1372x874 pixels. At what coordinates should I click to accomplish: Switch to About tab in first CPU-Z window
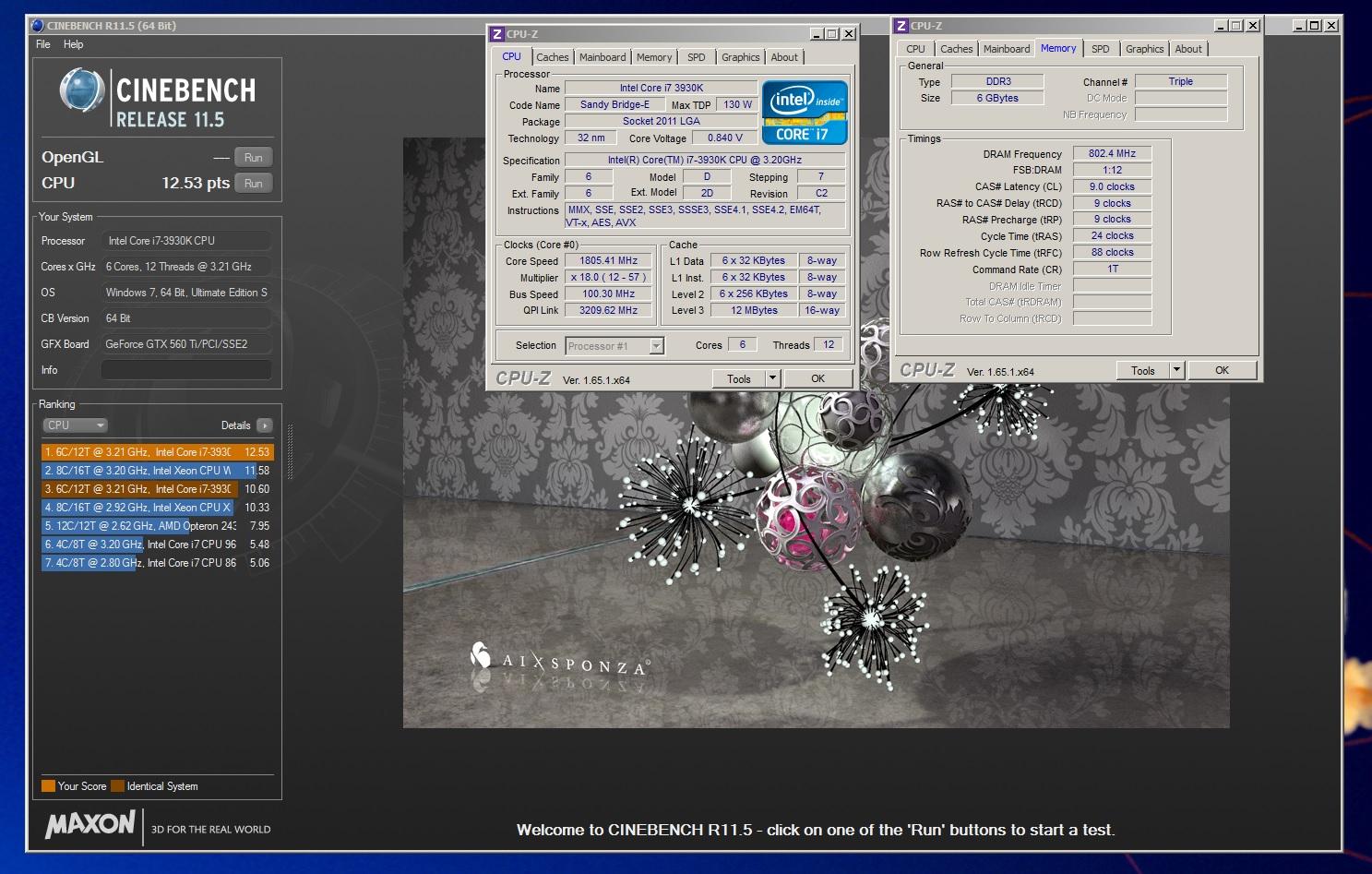(x=784, y=57)
